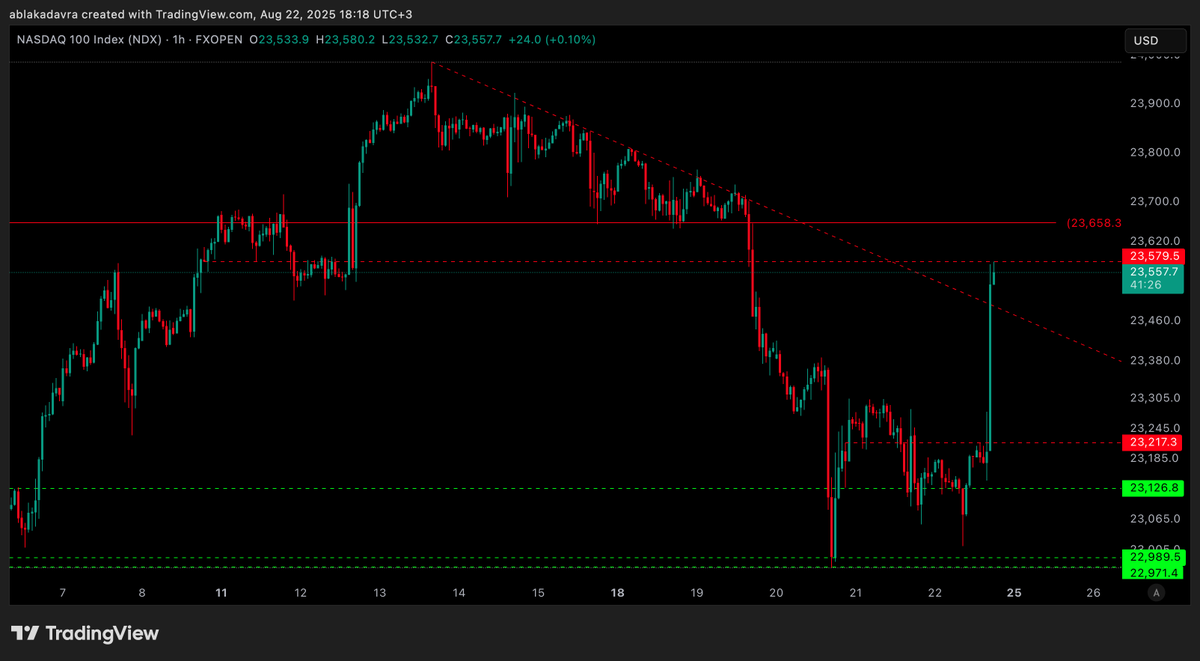
Task: Click the green 22,971.4 price label
Action: 1154,572
